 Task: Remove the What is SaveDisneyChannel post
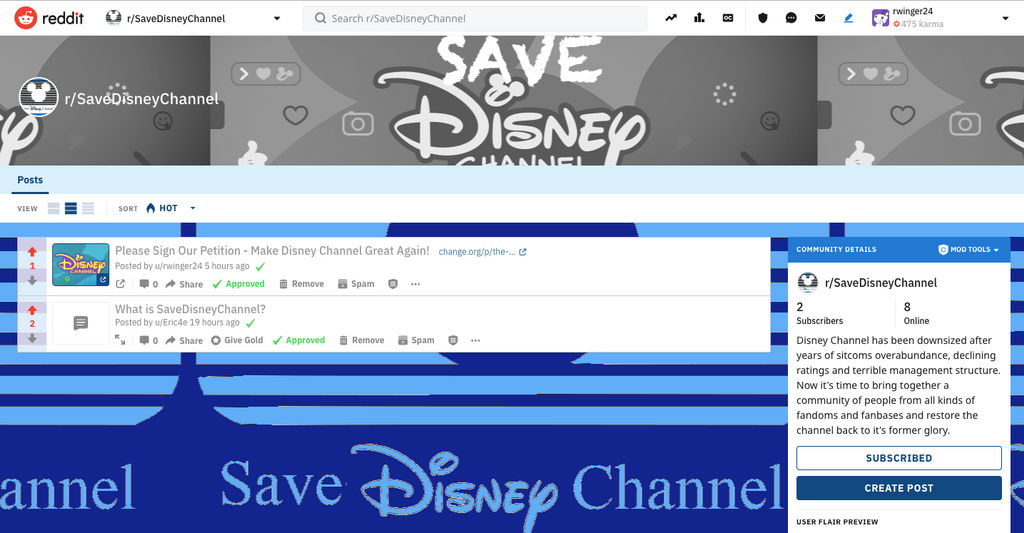pyautogui.click(x=362, y=340)
